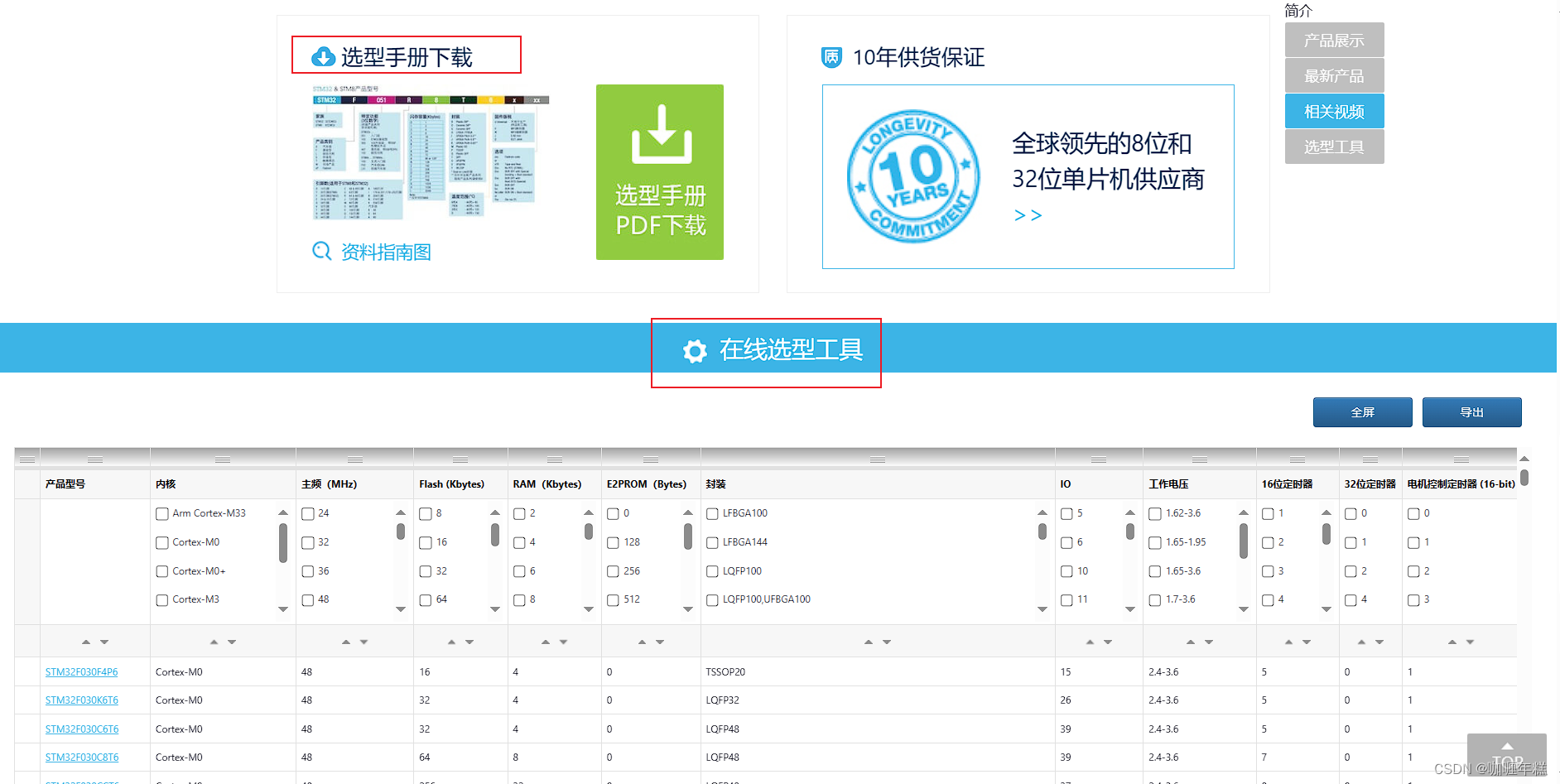The height and width of the screenshot is (784, 1560).
Task: Click the magnifier icon next to 资料指南图
Action: tap(321, 251)
